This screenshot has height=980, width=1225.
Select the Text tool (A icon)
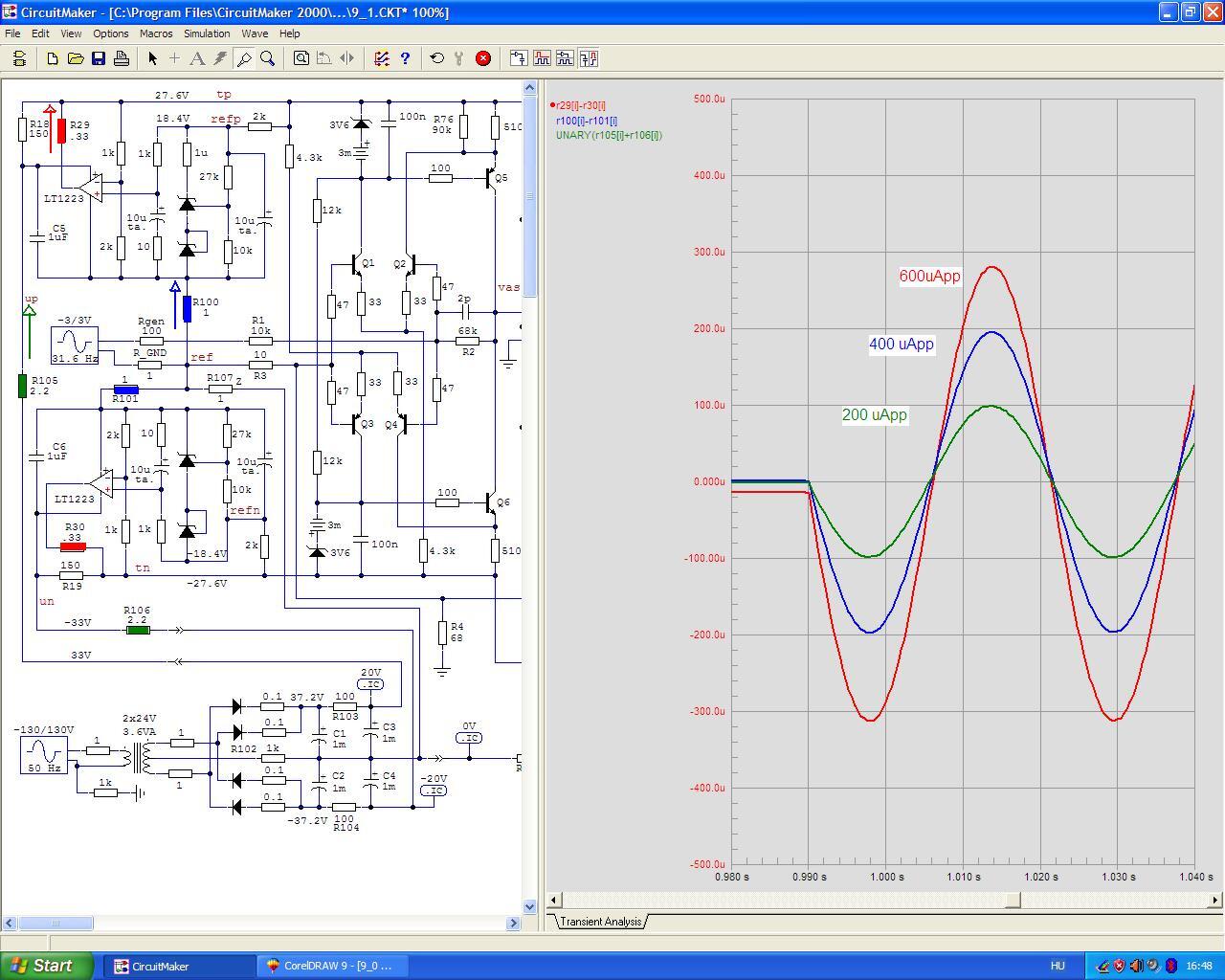[x=197, y=58]
